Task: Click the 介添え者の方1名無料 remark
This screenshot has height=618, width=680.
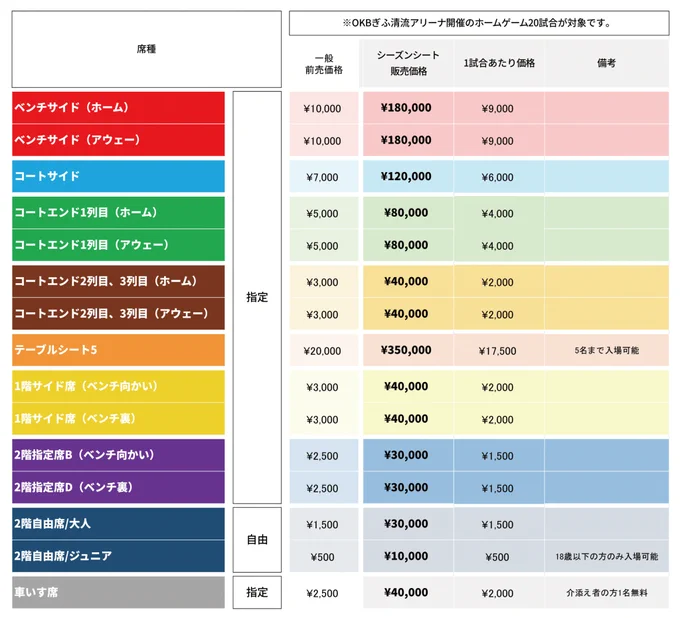Action: point(607,593)
